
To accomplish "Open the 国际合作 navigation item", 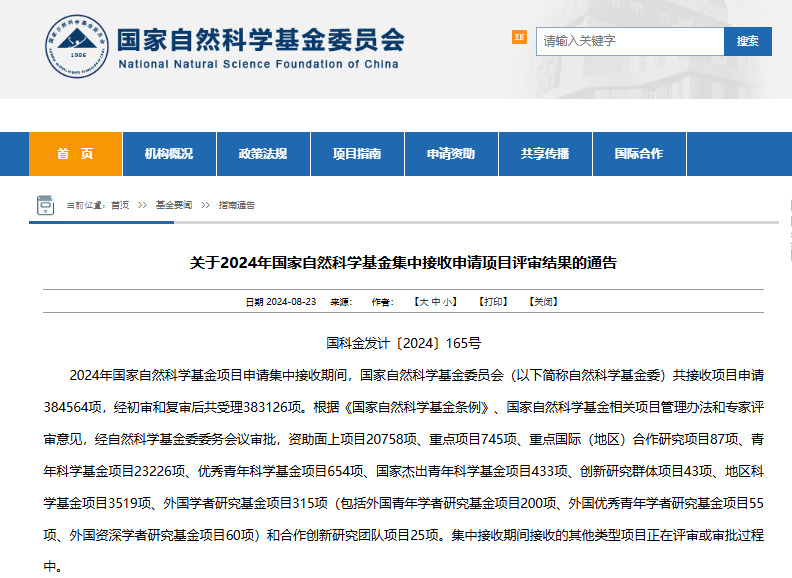I will (638, 154).
